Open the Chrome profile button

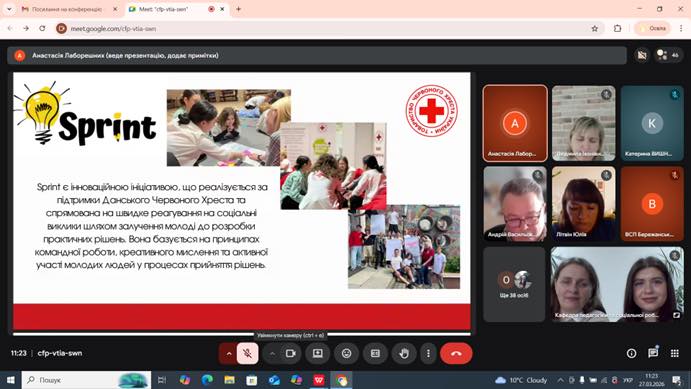[x=652, y=28]
